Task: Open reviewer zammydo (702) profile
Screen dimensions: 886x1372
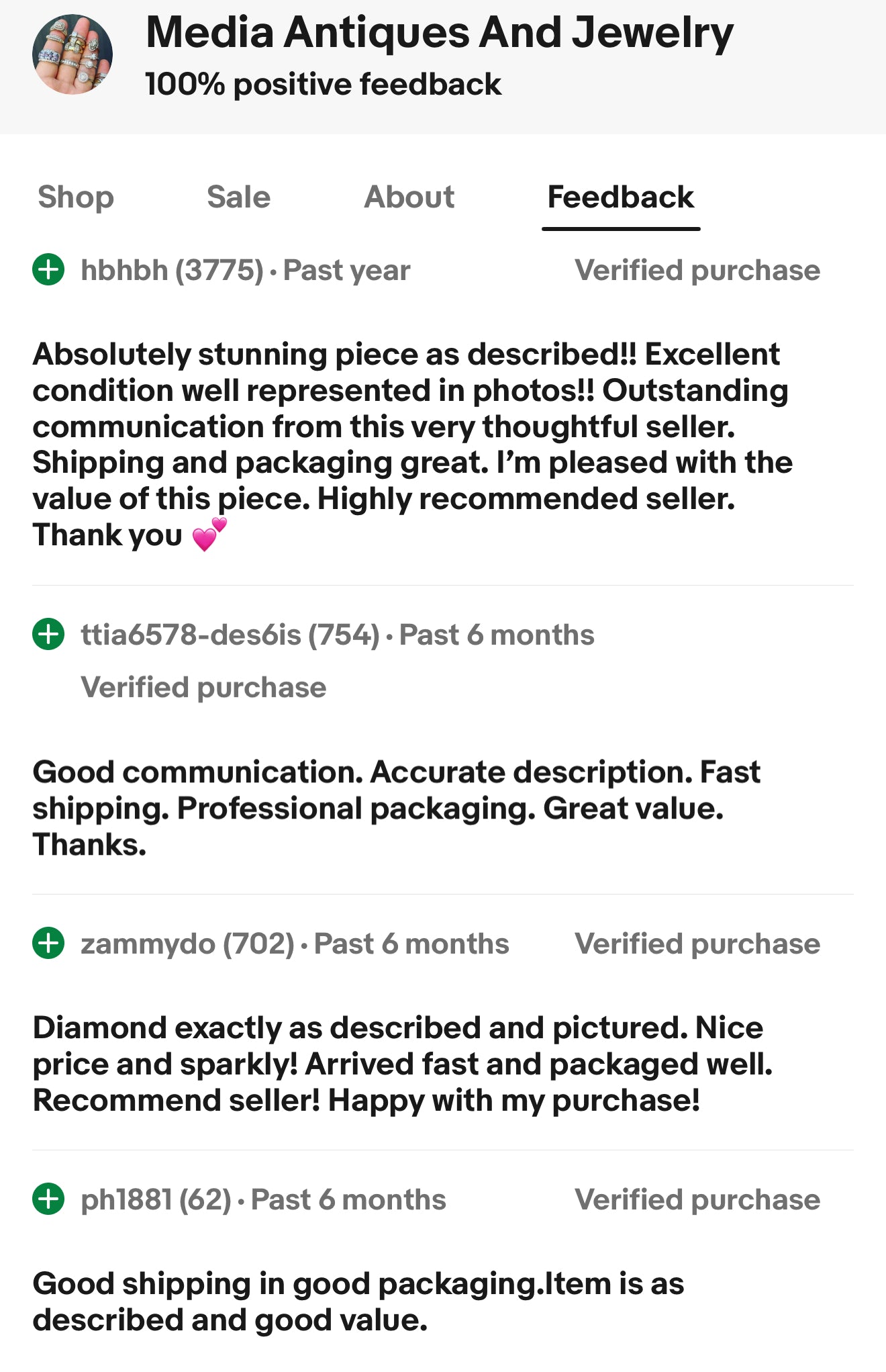Action: (187, 944)
